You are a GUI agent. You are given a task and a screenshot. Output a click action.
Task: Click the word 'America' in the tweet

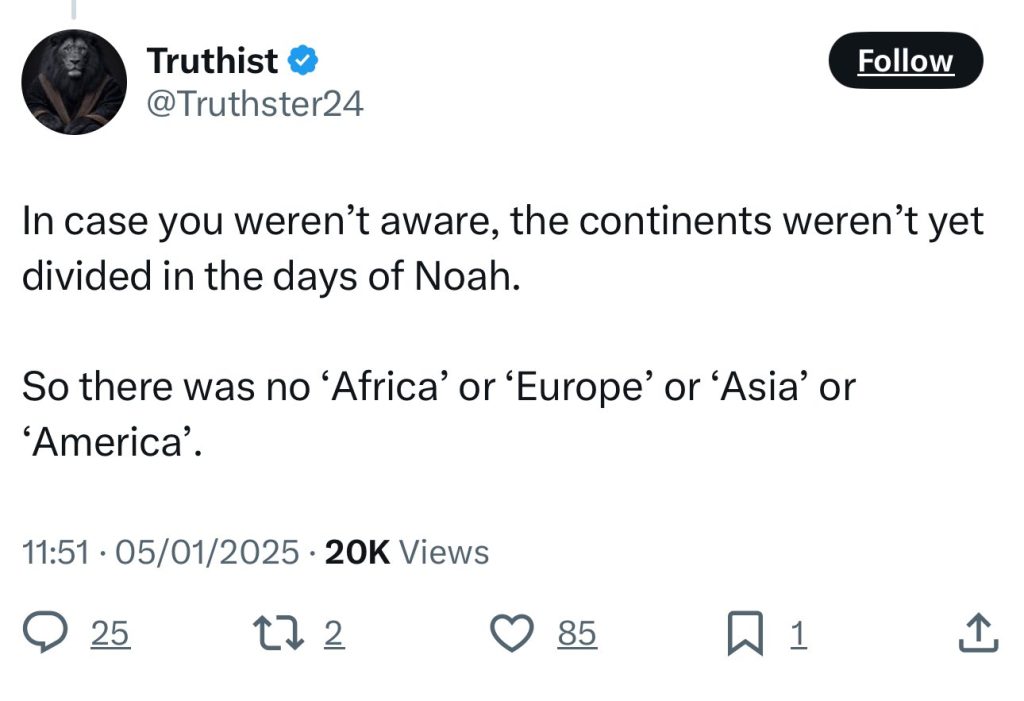(x=107, y=442)
